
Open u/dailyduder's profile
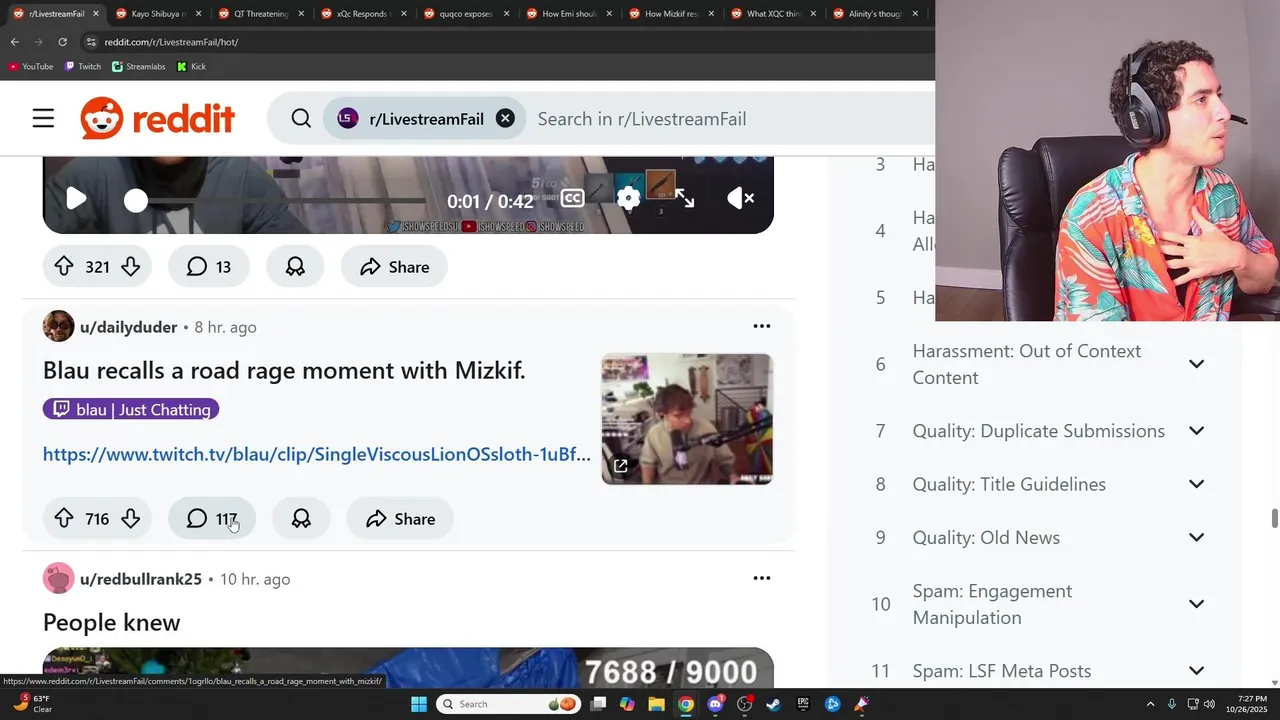(128, 327)
